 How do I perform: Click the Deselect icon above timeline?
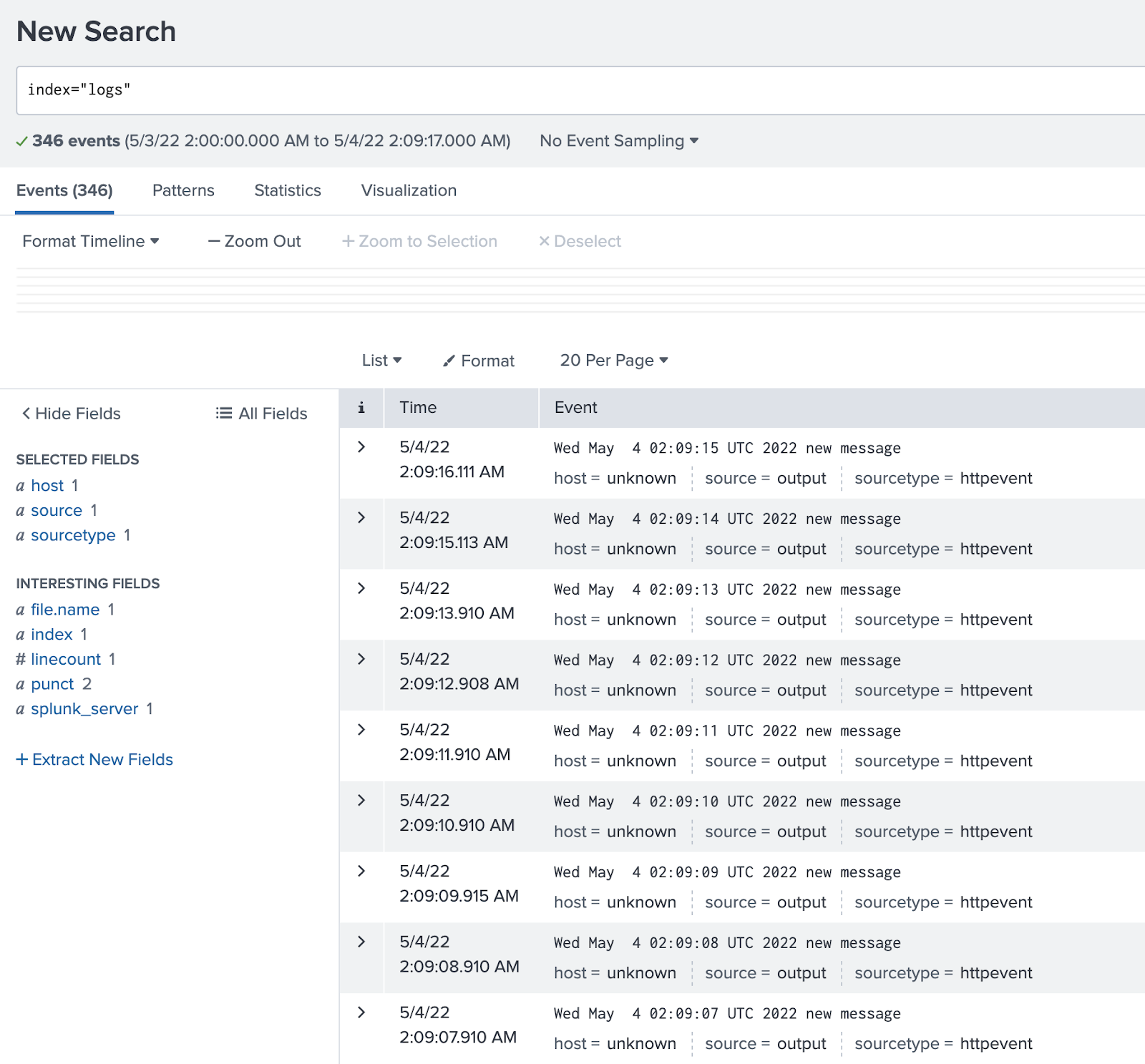tap(544, 241)
